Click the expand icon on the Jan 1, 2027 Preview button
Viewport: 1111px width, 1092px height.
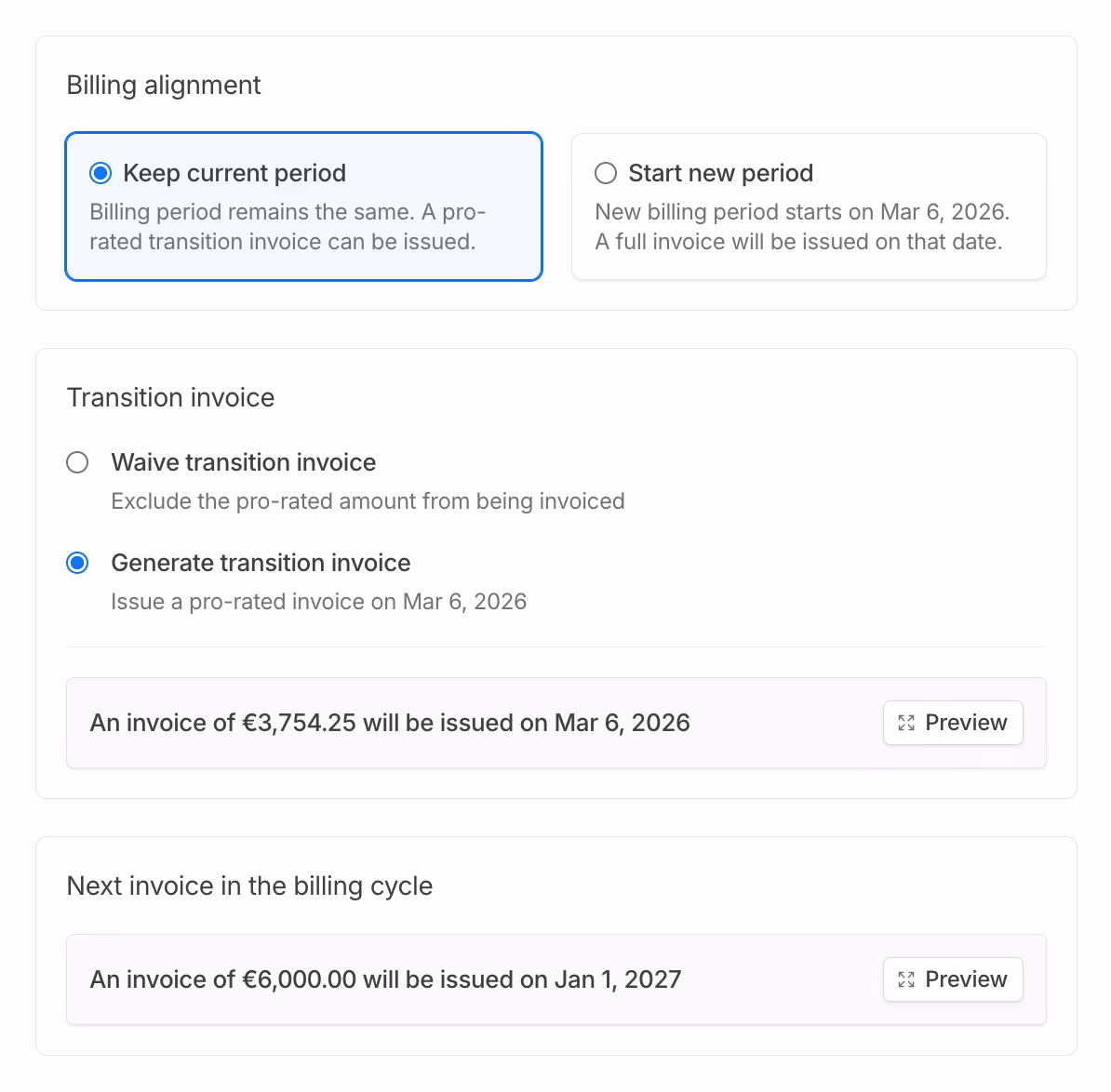[x=906, y=979]
